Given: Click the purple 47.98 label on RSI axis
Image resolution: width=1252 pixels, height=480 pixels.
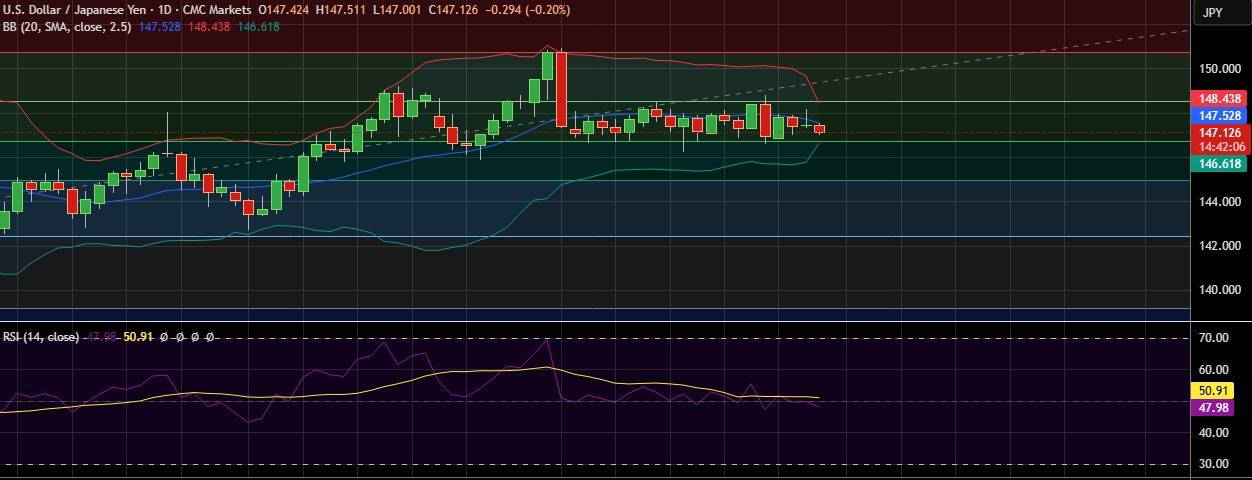Looking at the screenshot, I should pos(1220,408).
